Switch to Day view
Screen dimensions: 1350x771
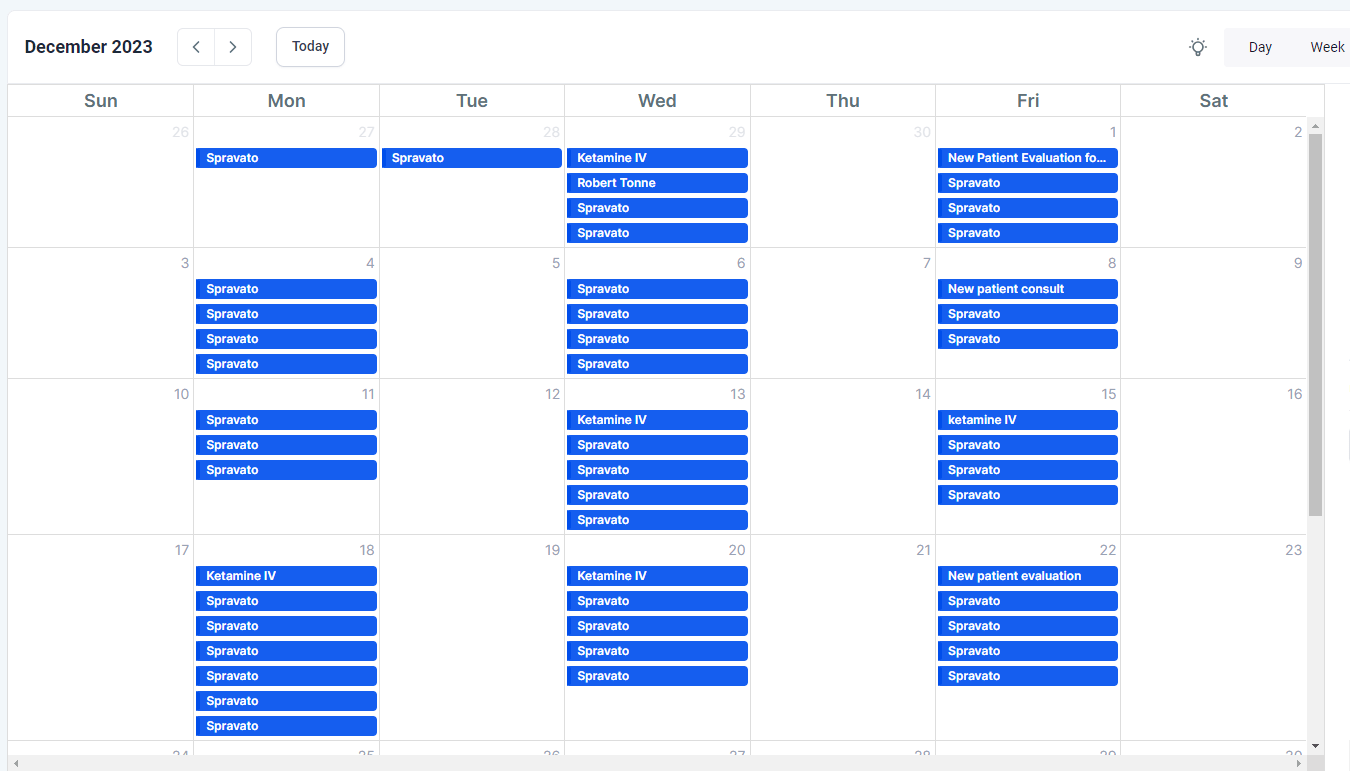[x=1260, y=47]
